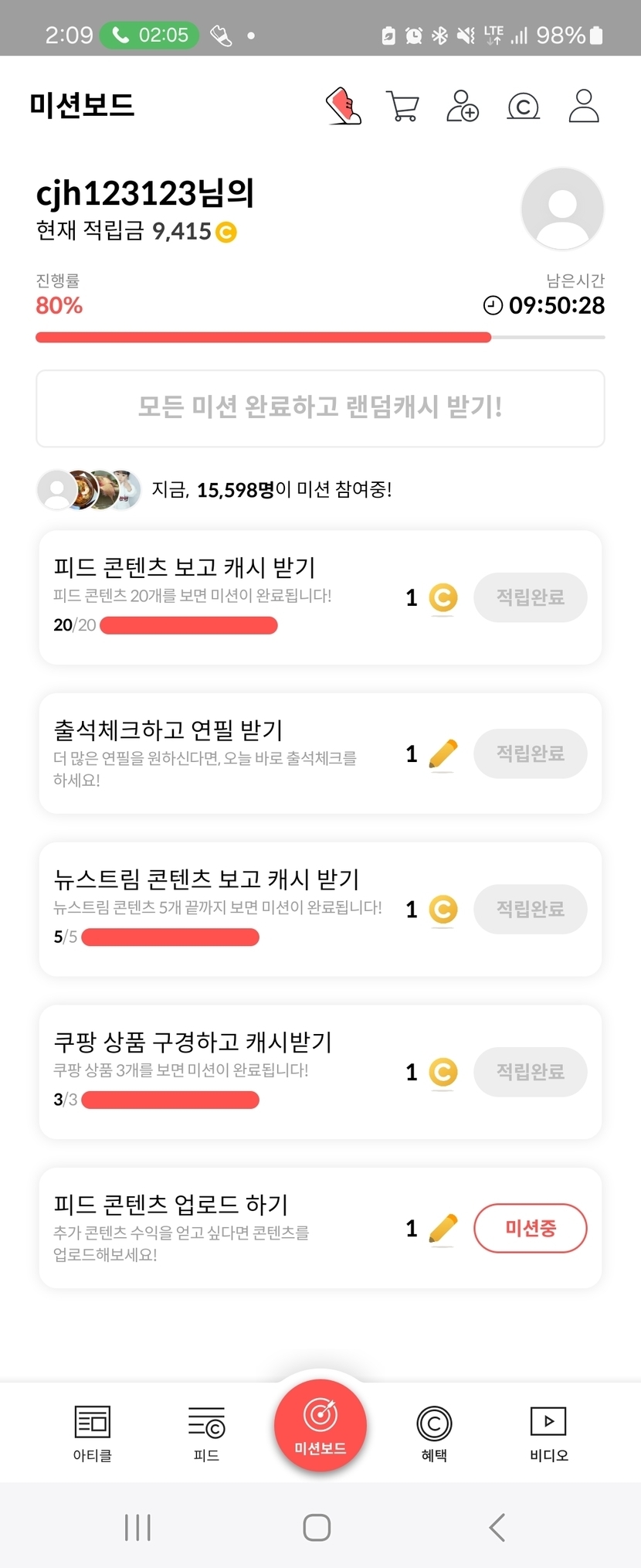Screen dimensions: 641x1568
Task: Tap the red sneaker icon in header
Action: pos(344,106)
